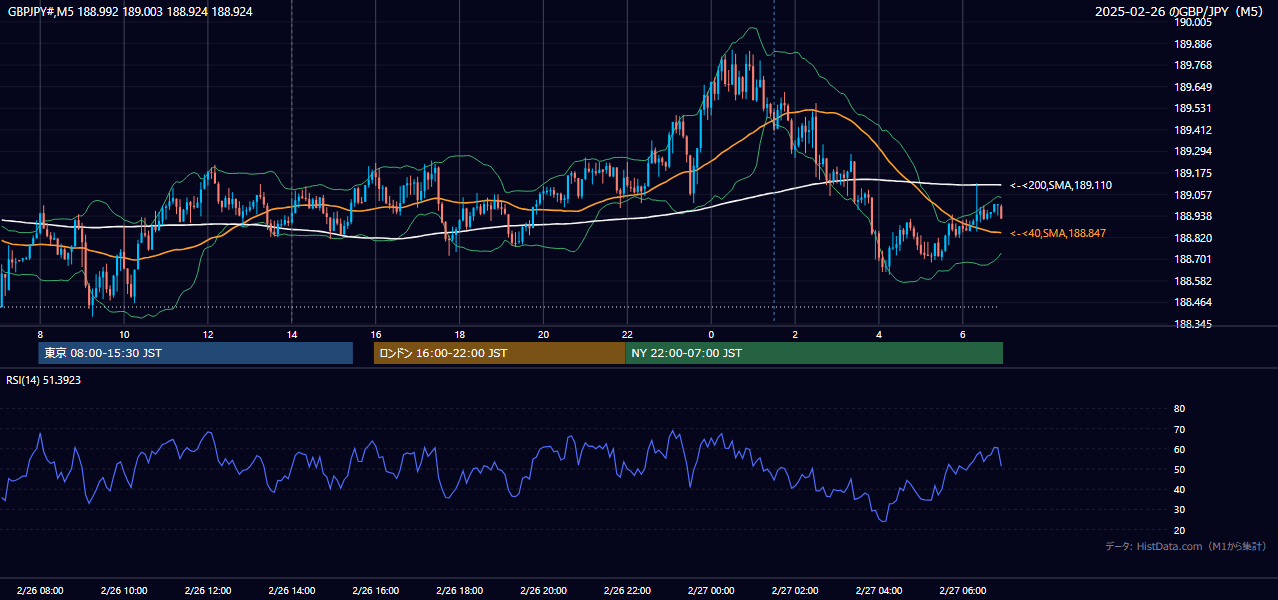Click the RSI 50 level label

tap(1179, 470)
